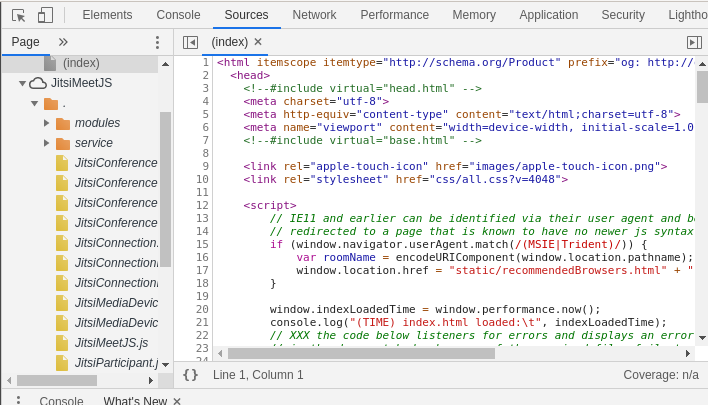708x405 pixels.
Task: Toggle the device toolbar icon
Action: (45, 15)
